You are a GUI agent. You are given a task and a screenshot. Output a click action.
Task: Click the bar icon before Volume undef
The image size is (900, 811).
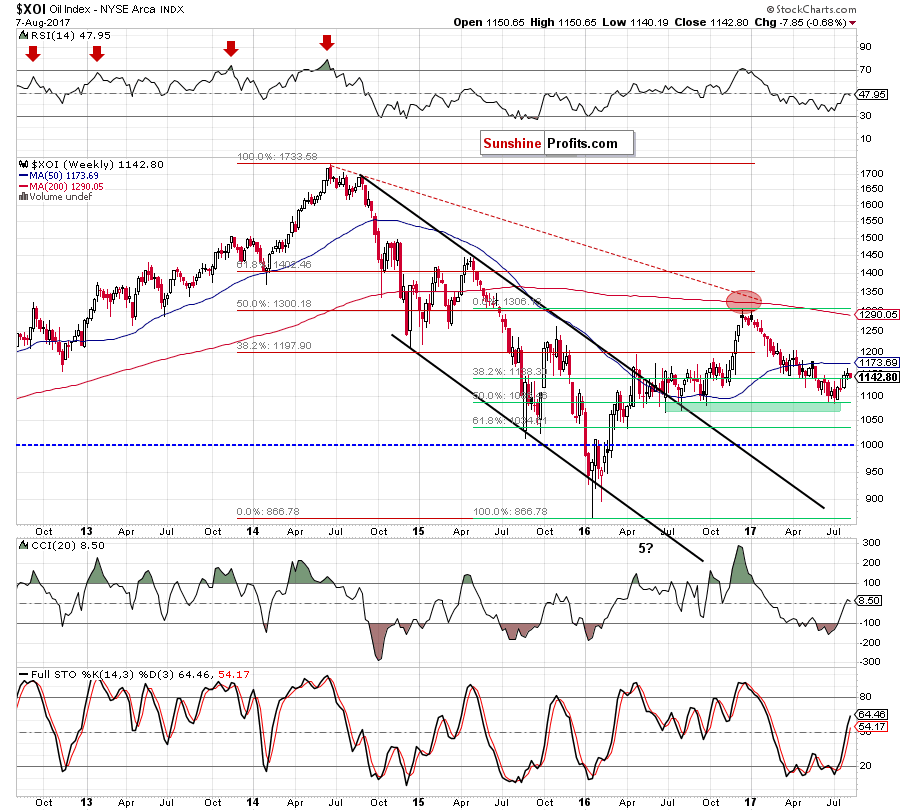pos(23,196)
